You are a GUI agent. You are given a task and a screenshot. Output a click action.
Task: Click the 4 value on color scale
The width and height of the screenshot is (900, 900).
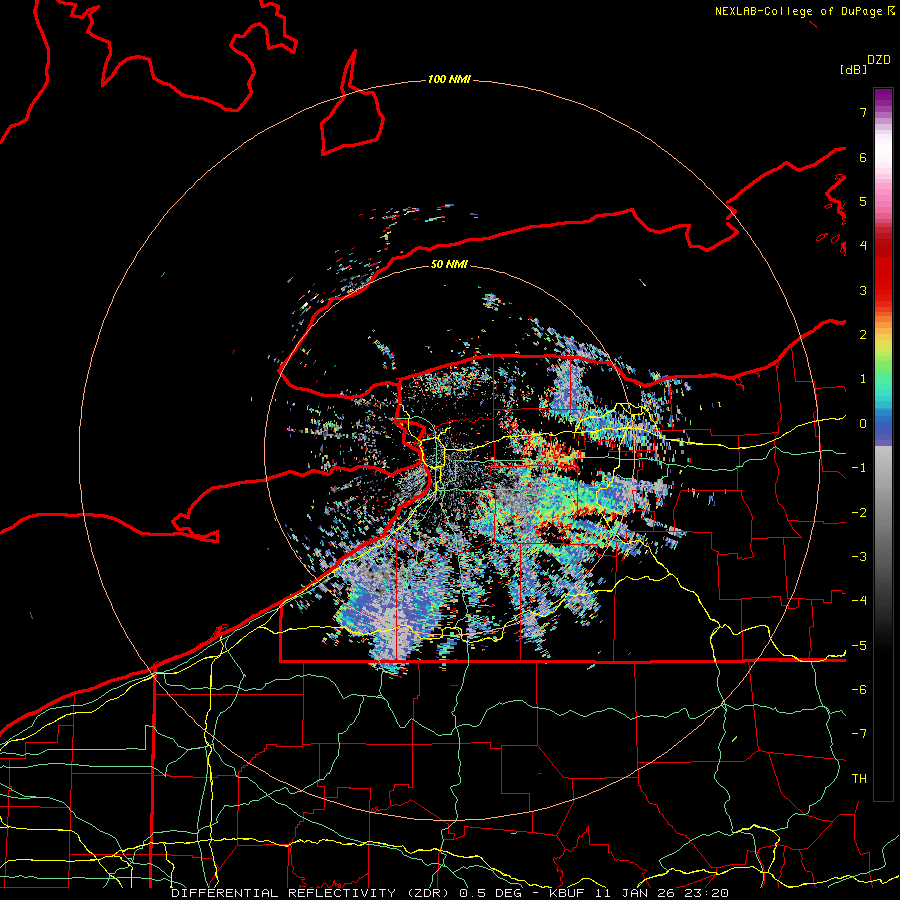click(863, 246)
